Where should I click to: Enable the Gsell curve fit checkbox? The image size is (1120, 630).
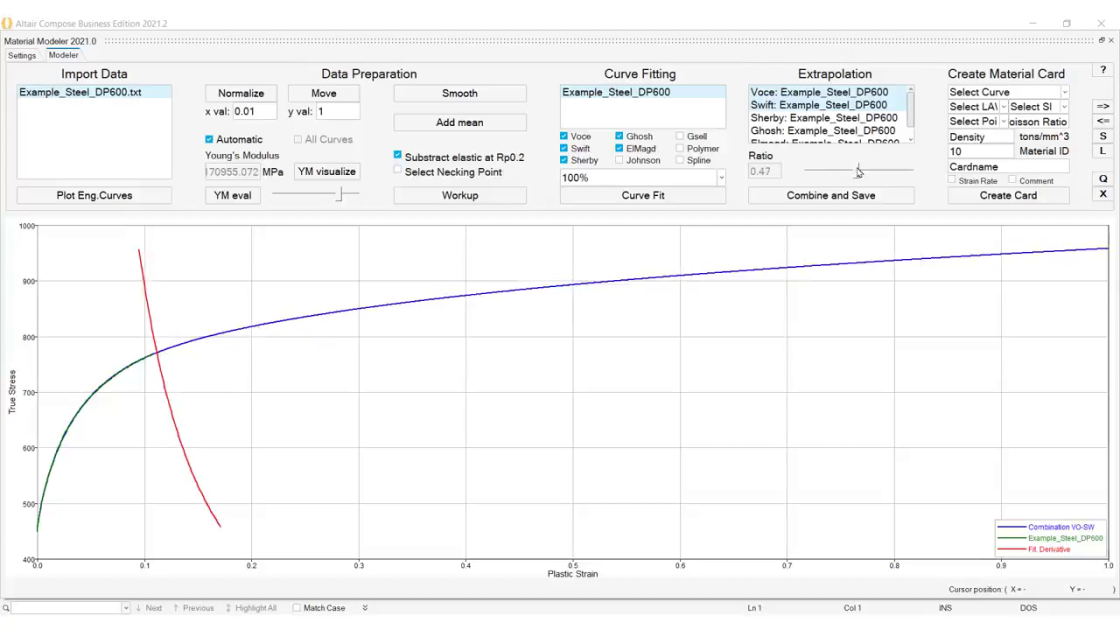click(x=680, y=136)
